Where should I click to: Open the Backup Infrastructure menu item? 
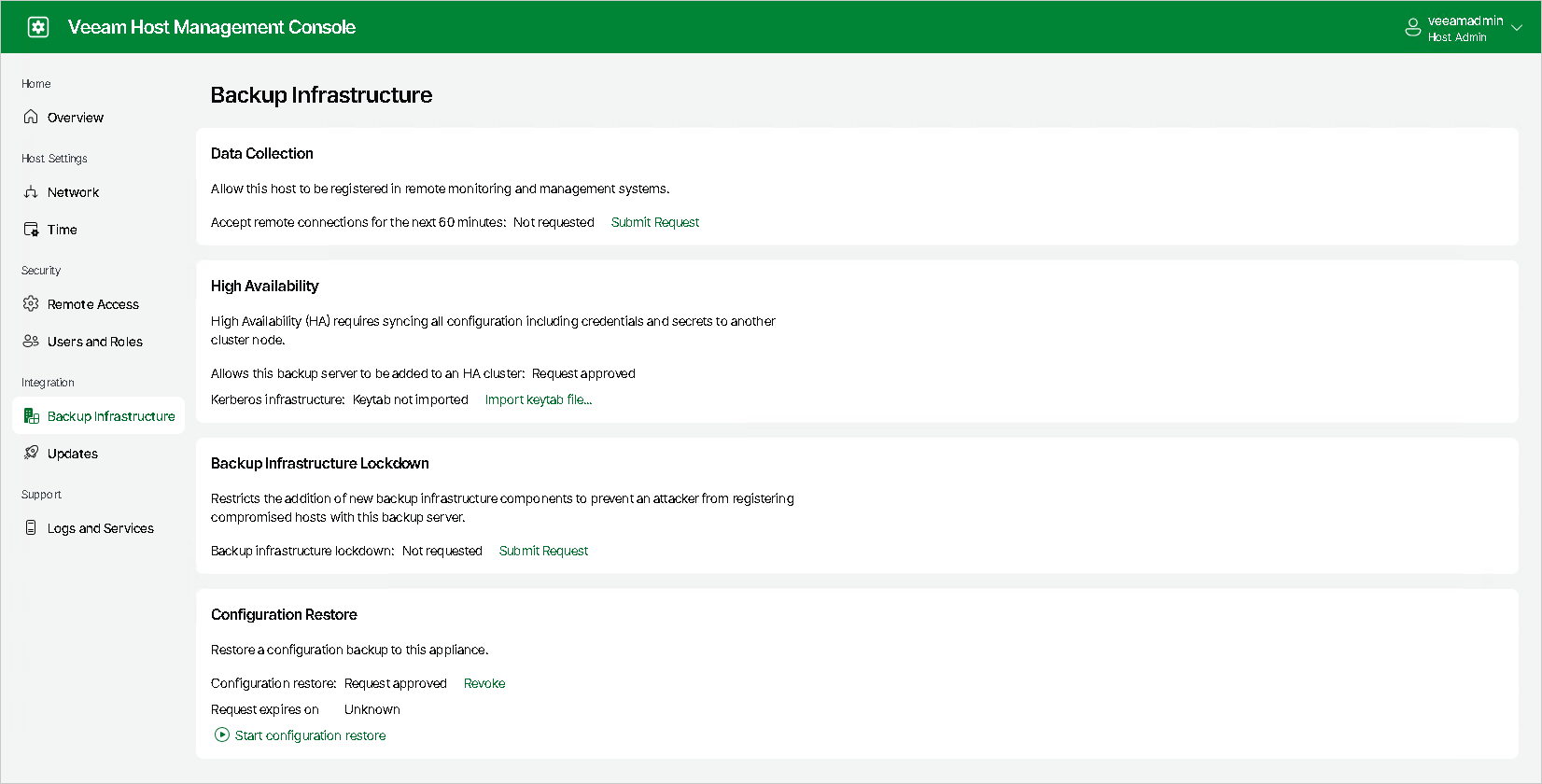pyautogui.click(x=111, y=416)
